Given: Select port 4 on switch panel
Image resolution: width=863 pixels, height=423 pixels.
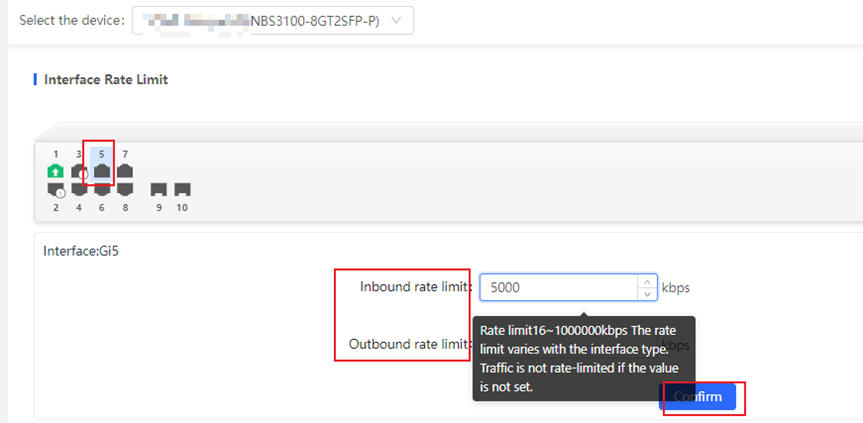Looking at the screenshot, I should pos(79,189).
